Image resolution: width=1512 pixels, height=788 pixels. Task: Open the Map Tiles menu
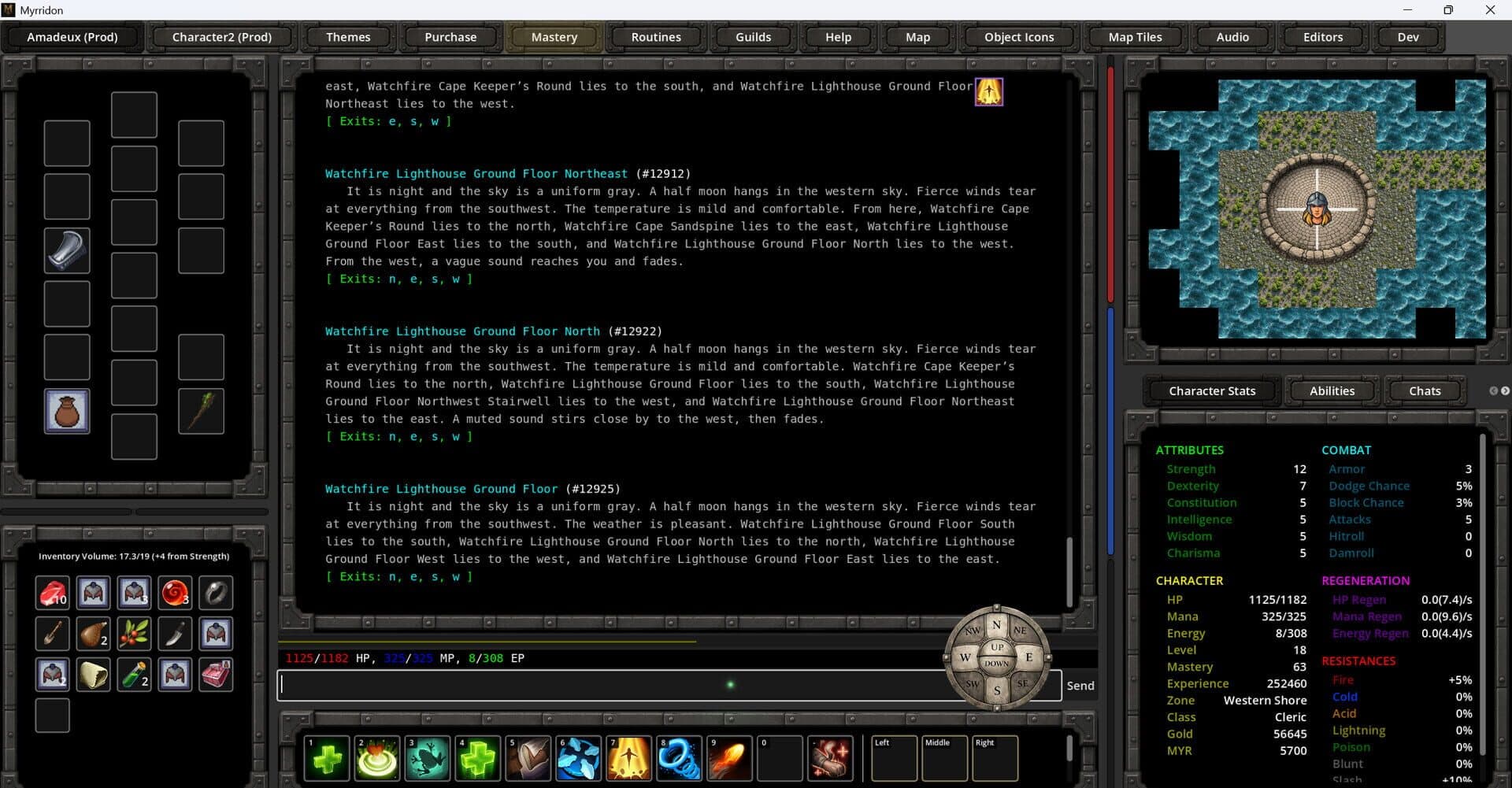[x=1135, y=37]
